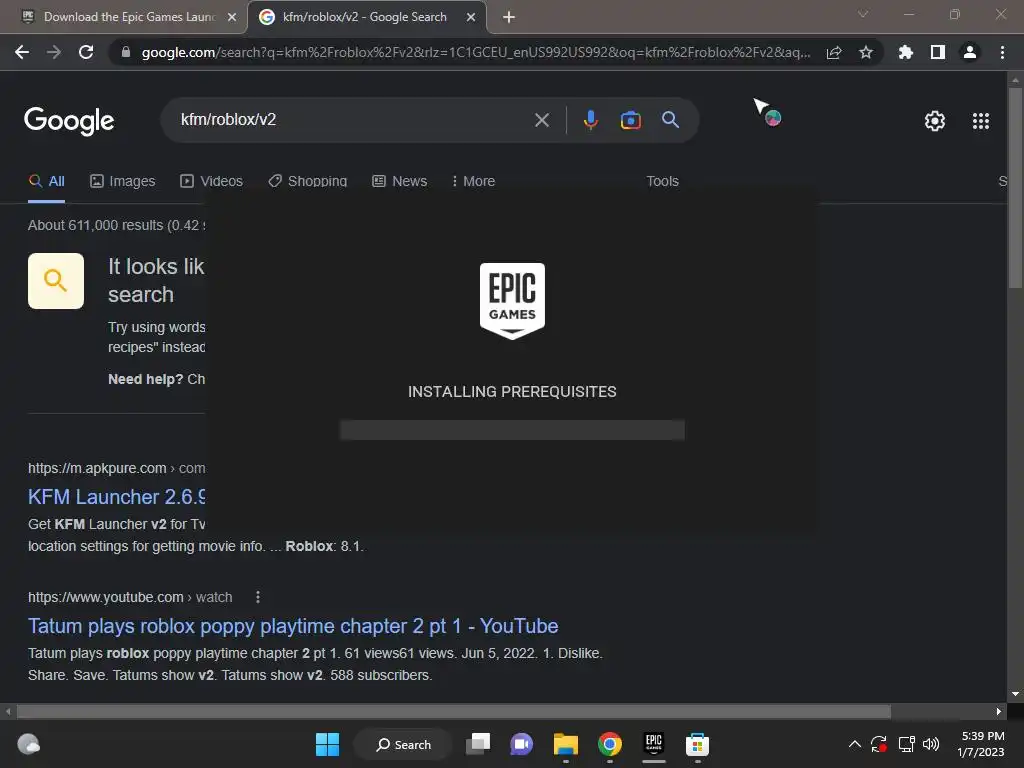Image resolution: width=1024 pixels, height=768 pixels.
Task: Open File Explorer from the taskbar
Action: [x=566, y=744]
